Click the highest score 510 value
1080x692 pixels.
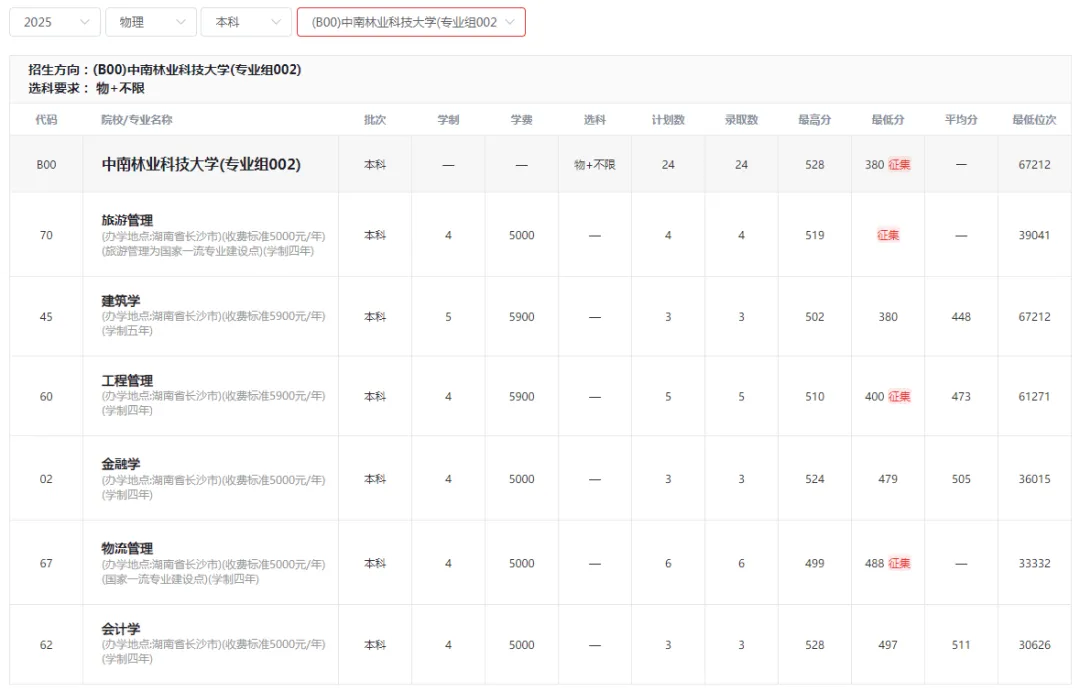pyautogui.click(x=815, y=397)
